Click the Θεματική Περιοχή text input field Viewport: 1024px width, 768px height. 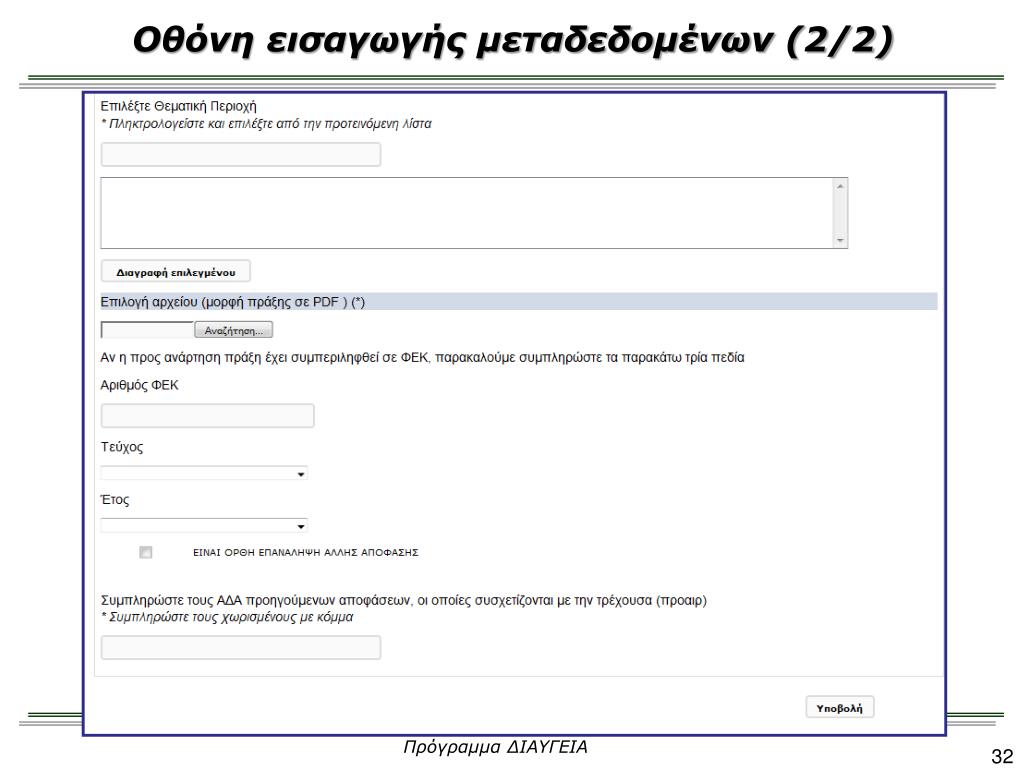240,155
